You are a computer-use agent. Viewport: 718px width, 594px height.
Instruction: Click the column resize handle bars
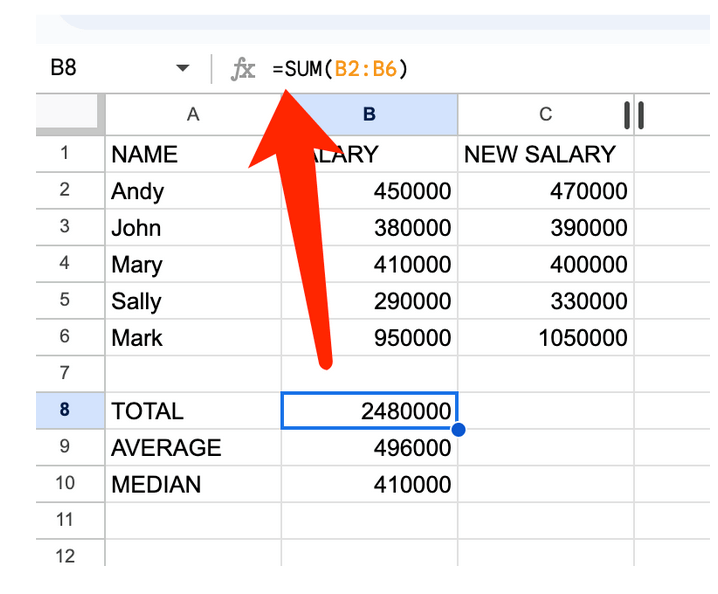click(x=633, y=115)
